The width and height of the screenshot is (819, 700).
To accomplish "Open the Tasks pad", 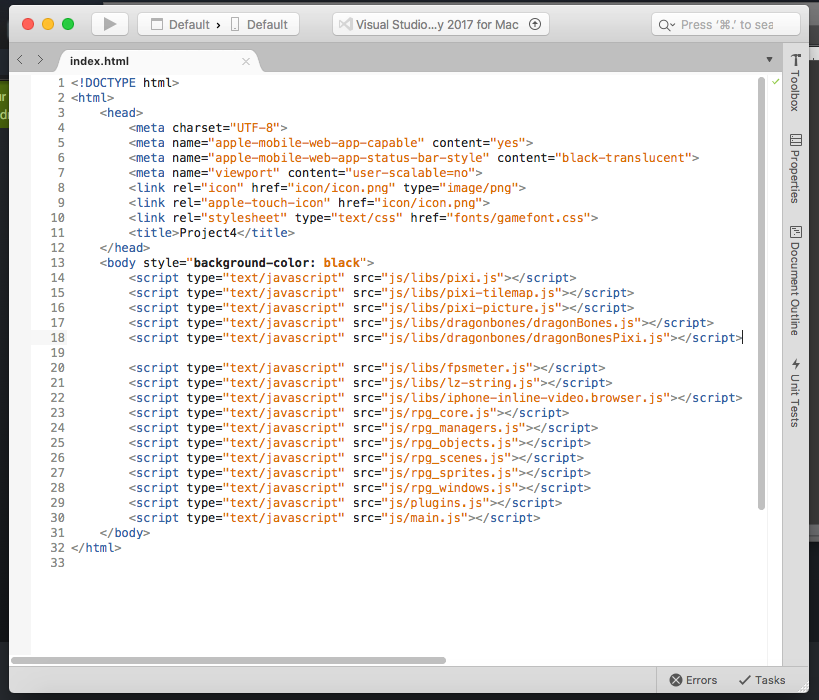I will pyautogui.click(x=762, y=680).
